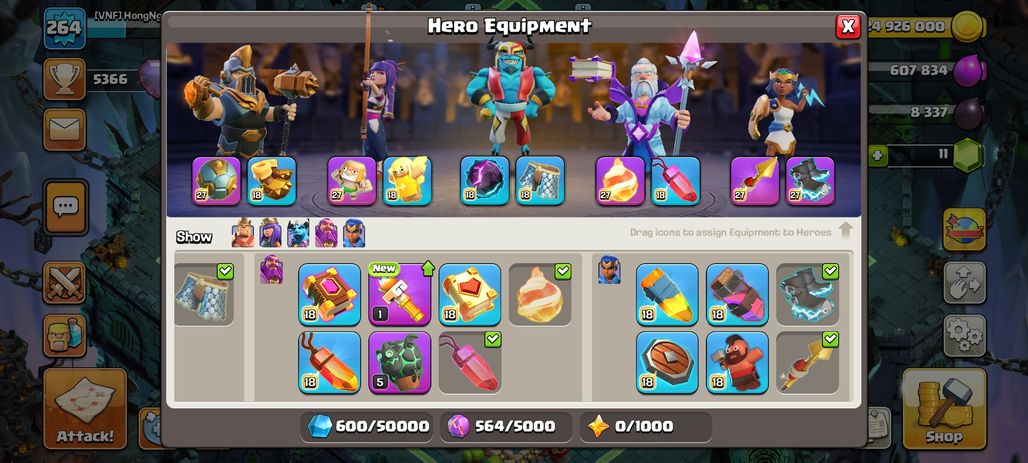Select the Grand Warden filter tab
Screen dimensions: 1028x463
tap(326, 233)
